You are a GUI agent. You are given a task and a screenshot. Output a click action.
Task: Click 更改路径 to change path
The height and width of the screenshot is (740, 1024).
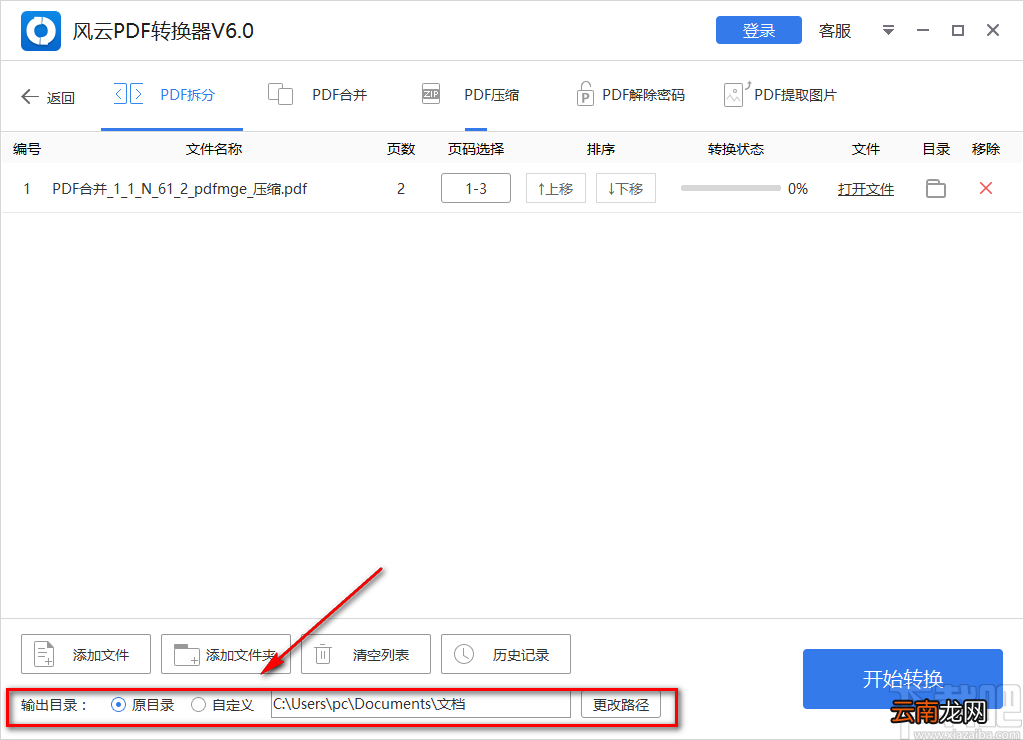click(x=621, y=705)
